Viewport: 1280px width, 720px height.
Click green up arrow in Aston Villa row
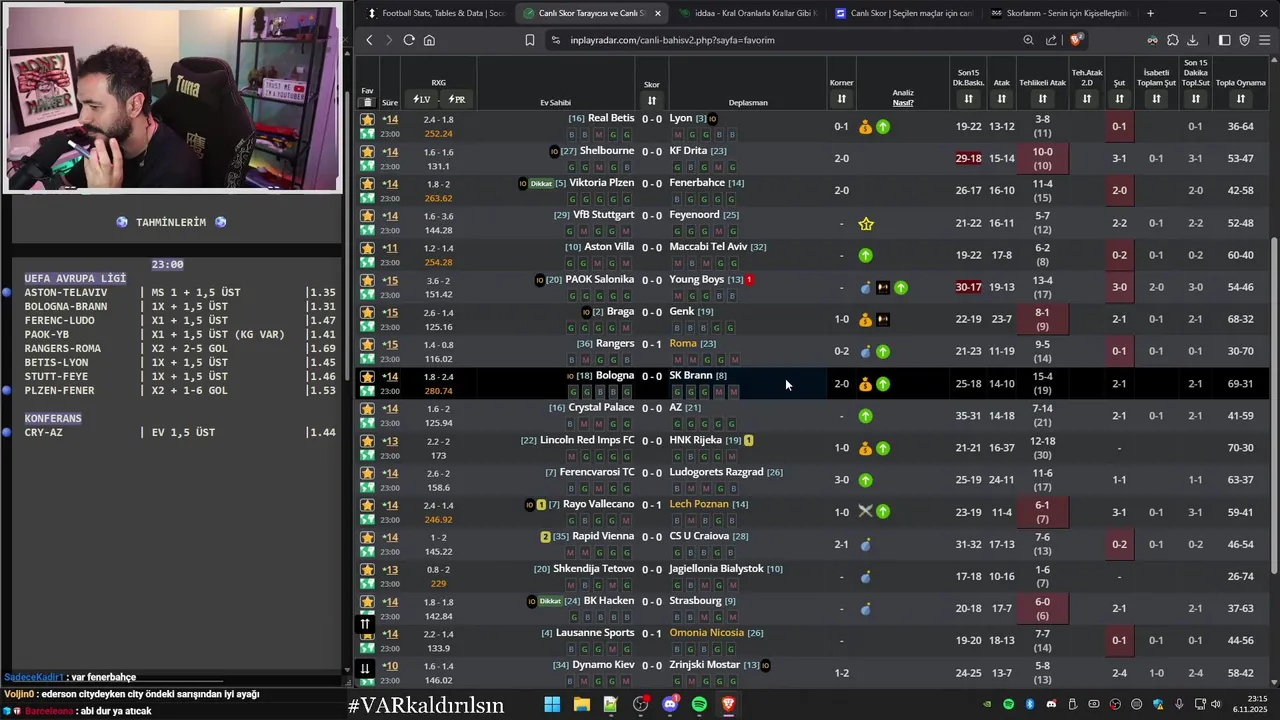pos(866,255)
